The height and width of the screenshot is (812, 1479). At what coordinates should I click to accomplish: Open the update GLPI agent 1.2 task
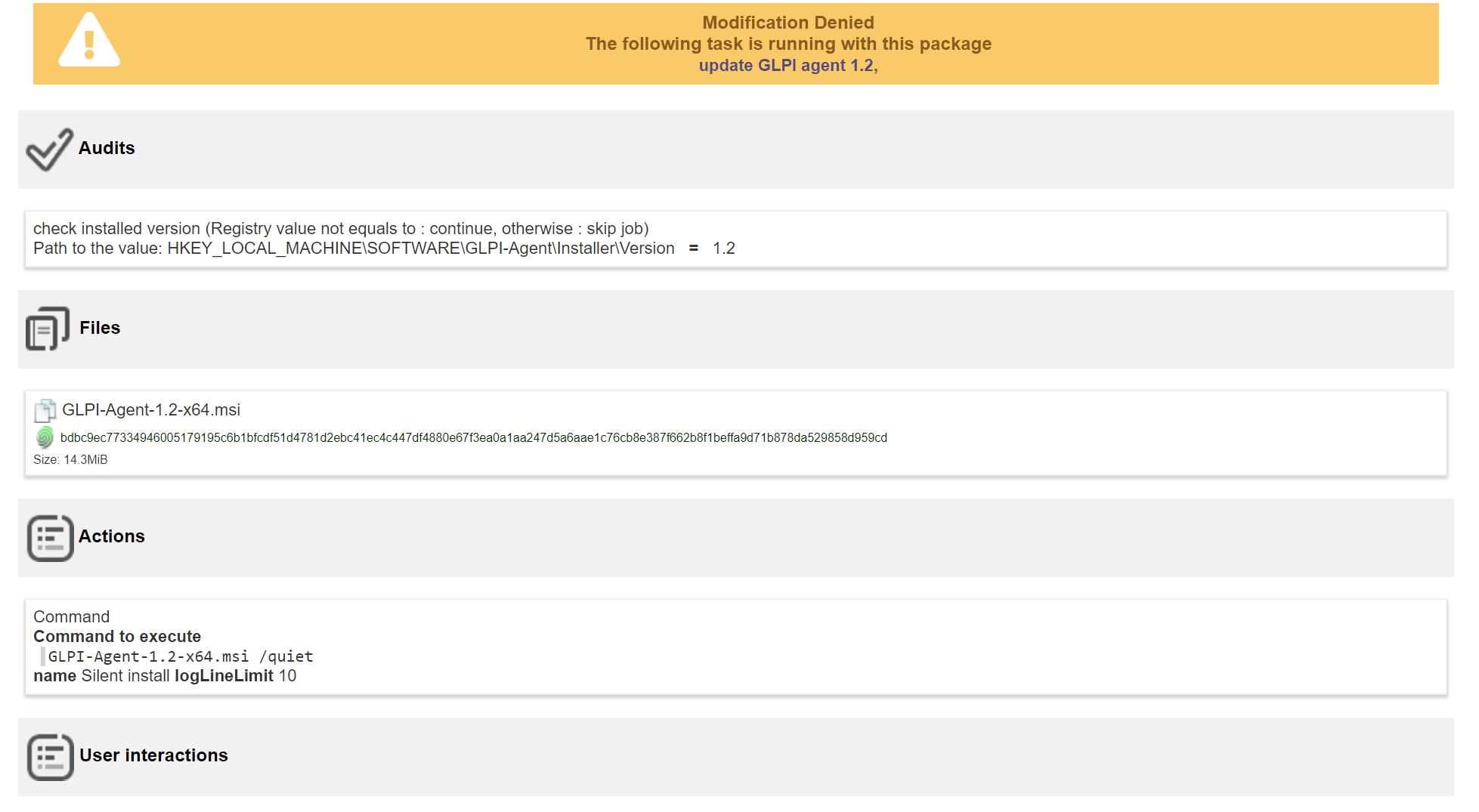coord(788,65)
